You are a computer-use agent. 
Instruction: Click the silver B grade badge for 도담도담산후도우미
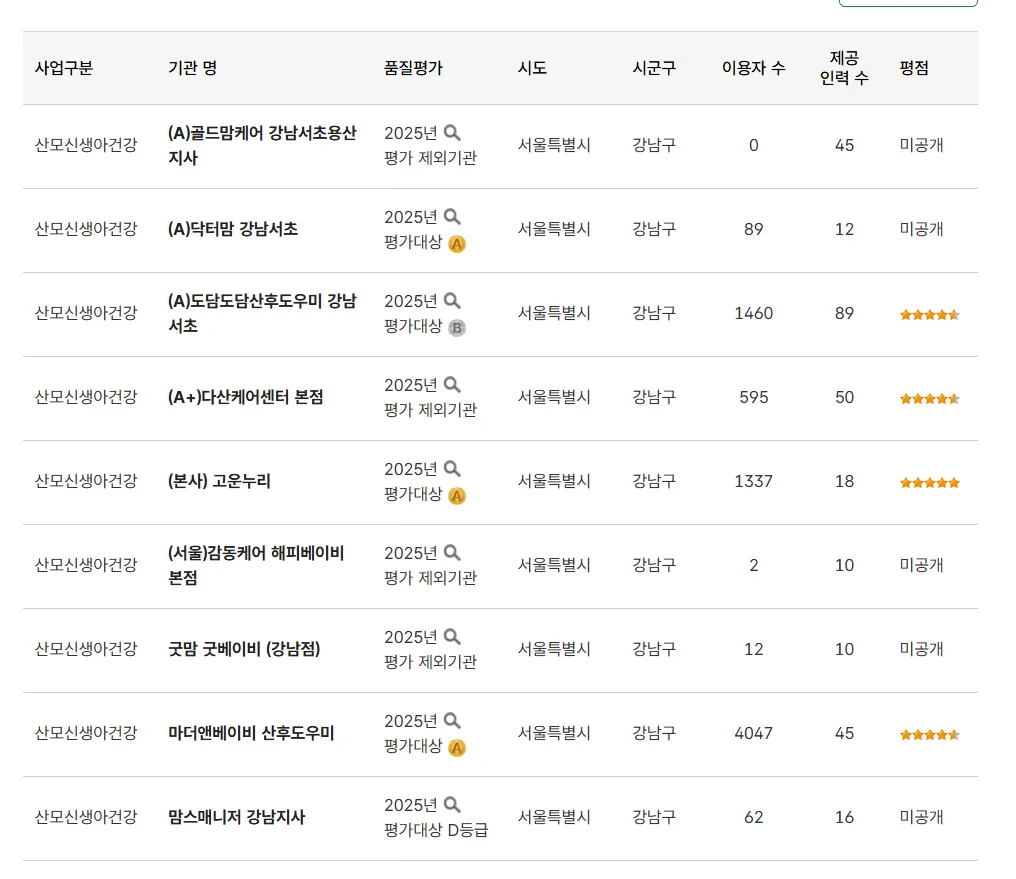[457, 327]
